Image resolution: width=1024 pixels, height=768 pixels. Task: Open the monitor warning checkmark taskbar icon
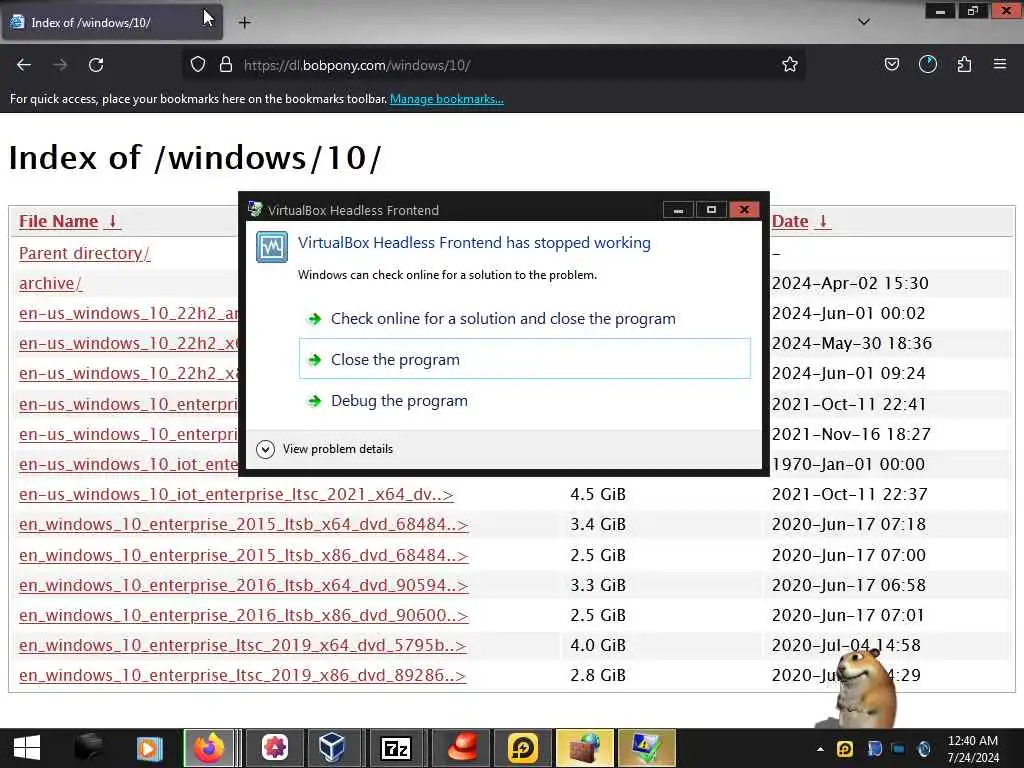click(x=647, y=748)
